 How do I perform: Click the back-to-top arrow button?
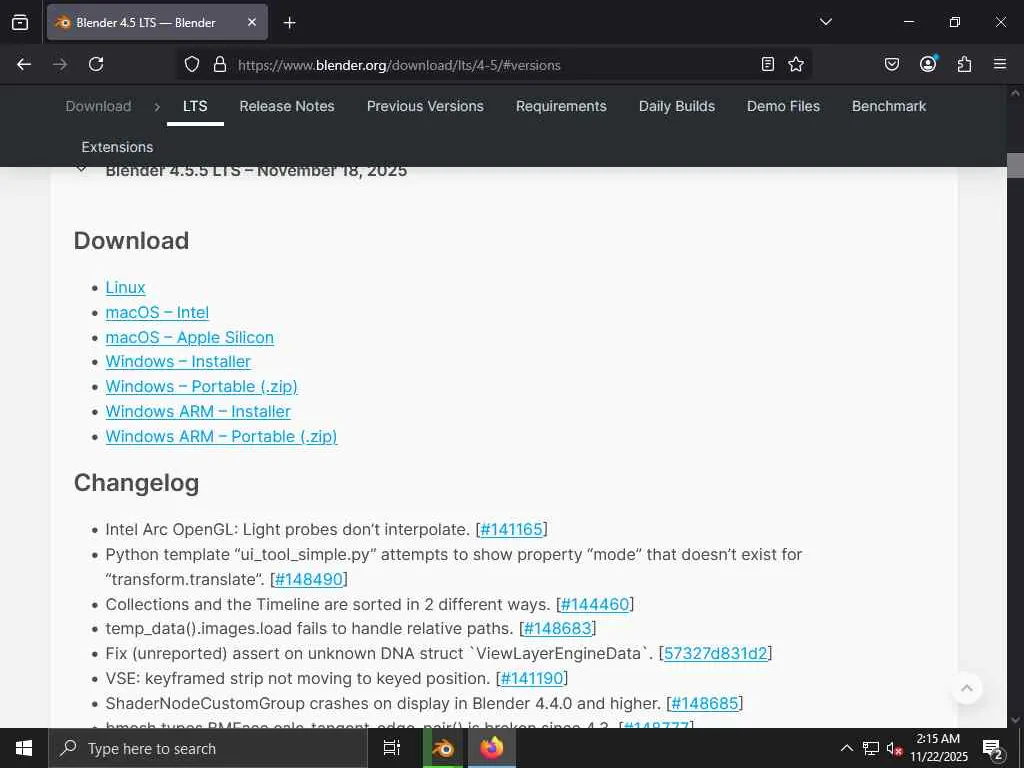pyautogui.click(x=967, y=688)
